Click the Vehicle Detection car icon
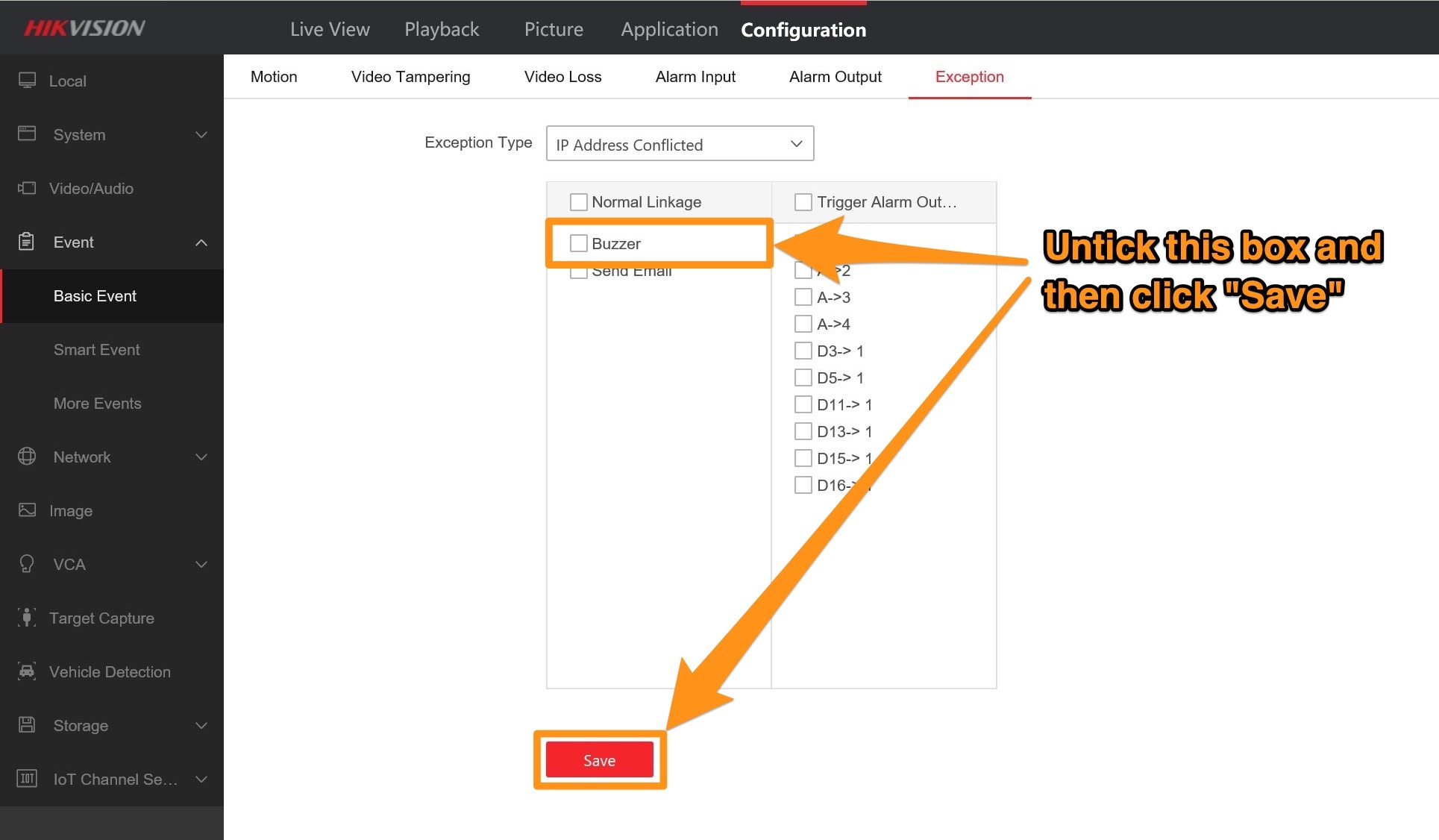The image size is (1439, 840). (x=27, y=671)
